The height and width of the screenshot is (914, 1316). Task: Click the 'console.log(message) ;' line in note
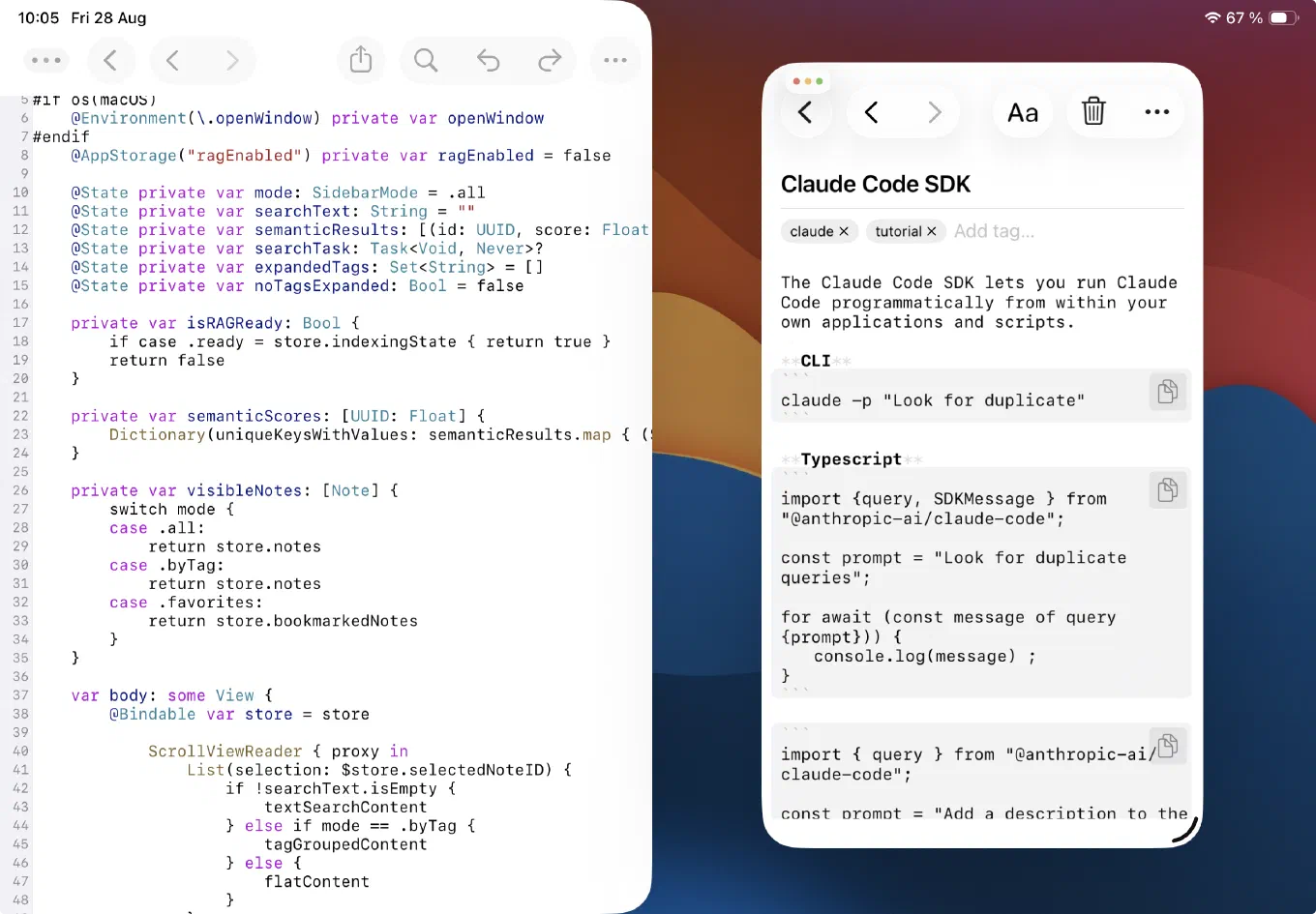click(925, 657)
